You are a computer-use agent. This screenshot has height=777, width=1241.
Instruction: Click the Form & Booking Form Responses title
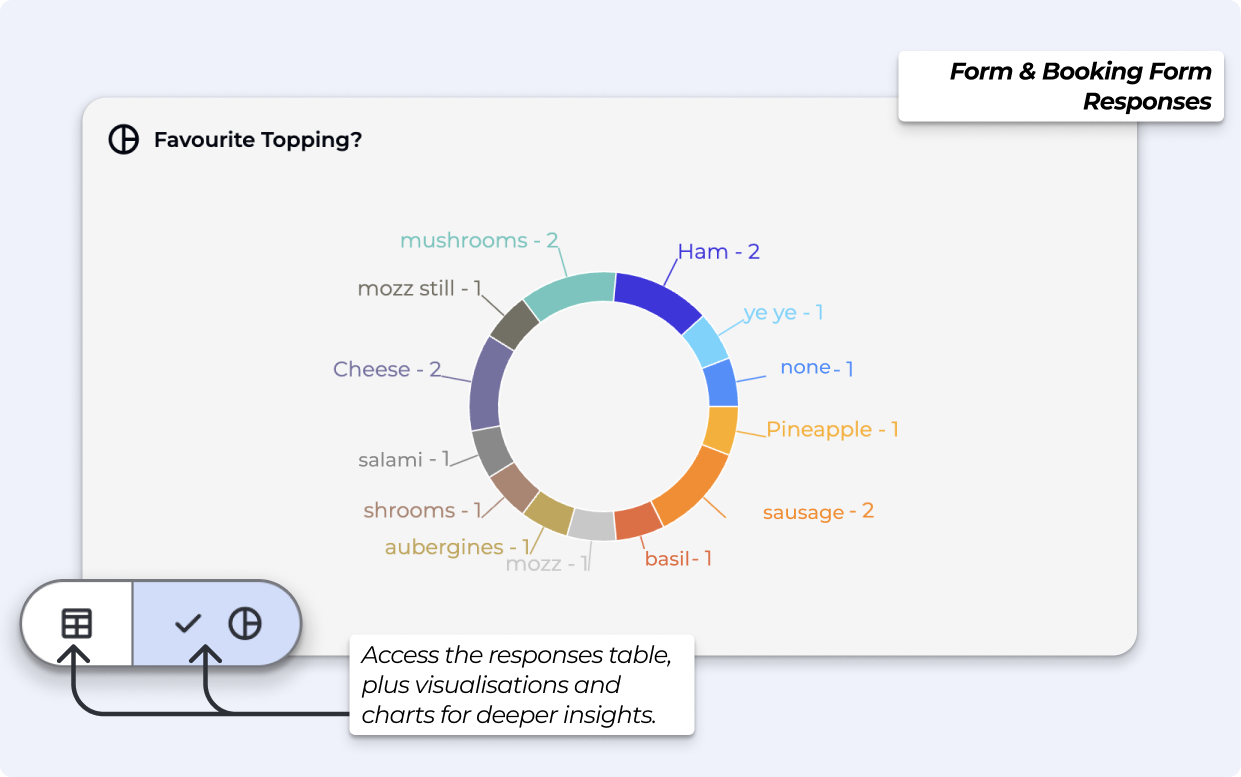[x=1079, y=86]
